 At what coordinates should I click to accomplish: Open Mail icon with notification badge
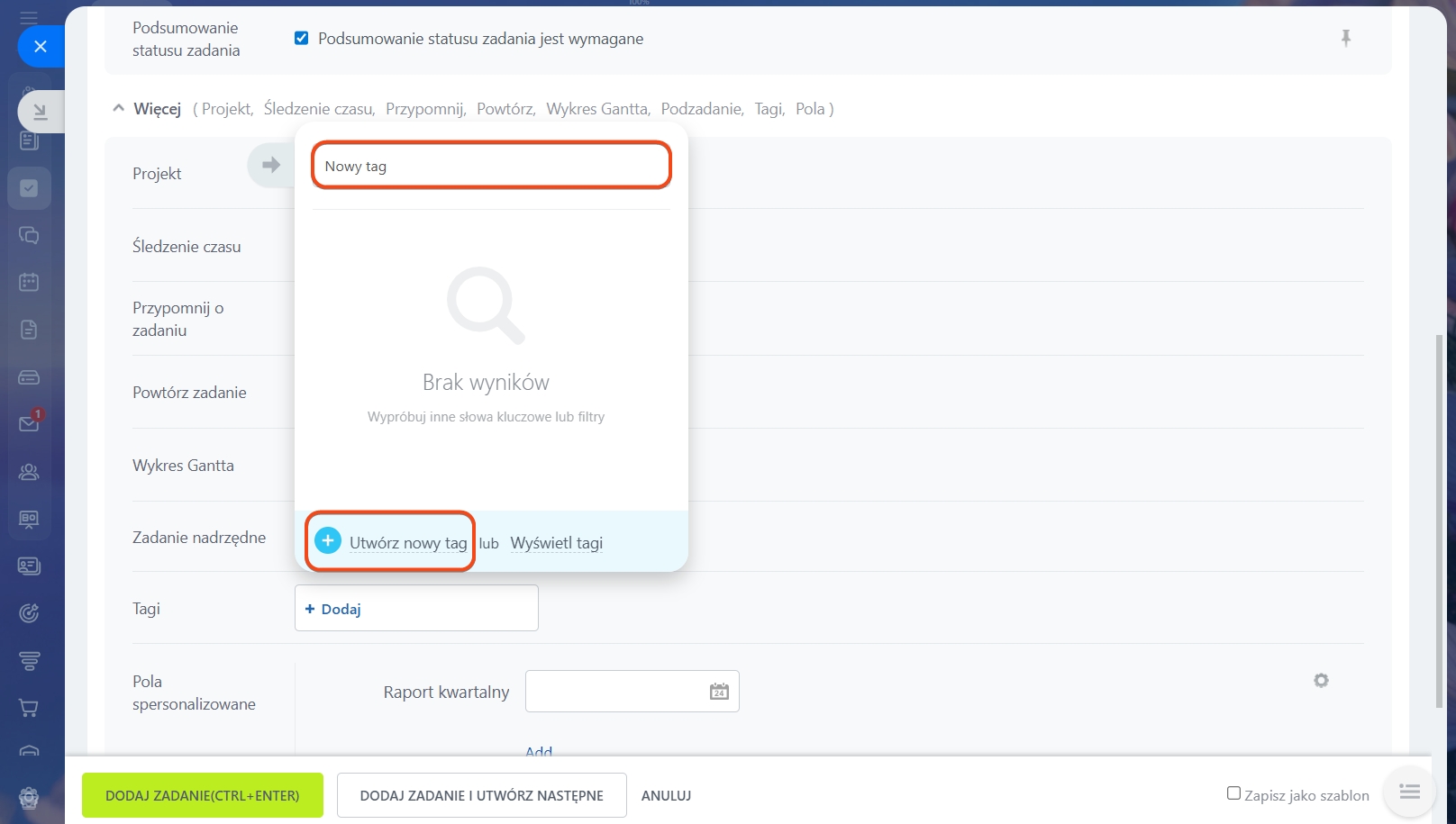(29, 423)
